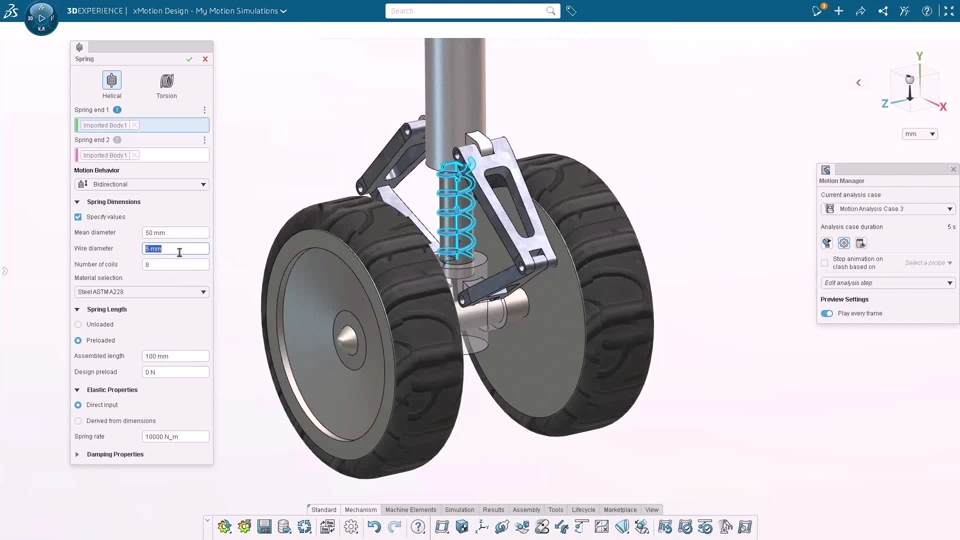Select the Direct input elastic option
The width and height of the screenshot is (960, 540).
coord(78,405)
